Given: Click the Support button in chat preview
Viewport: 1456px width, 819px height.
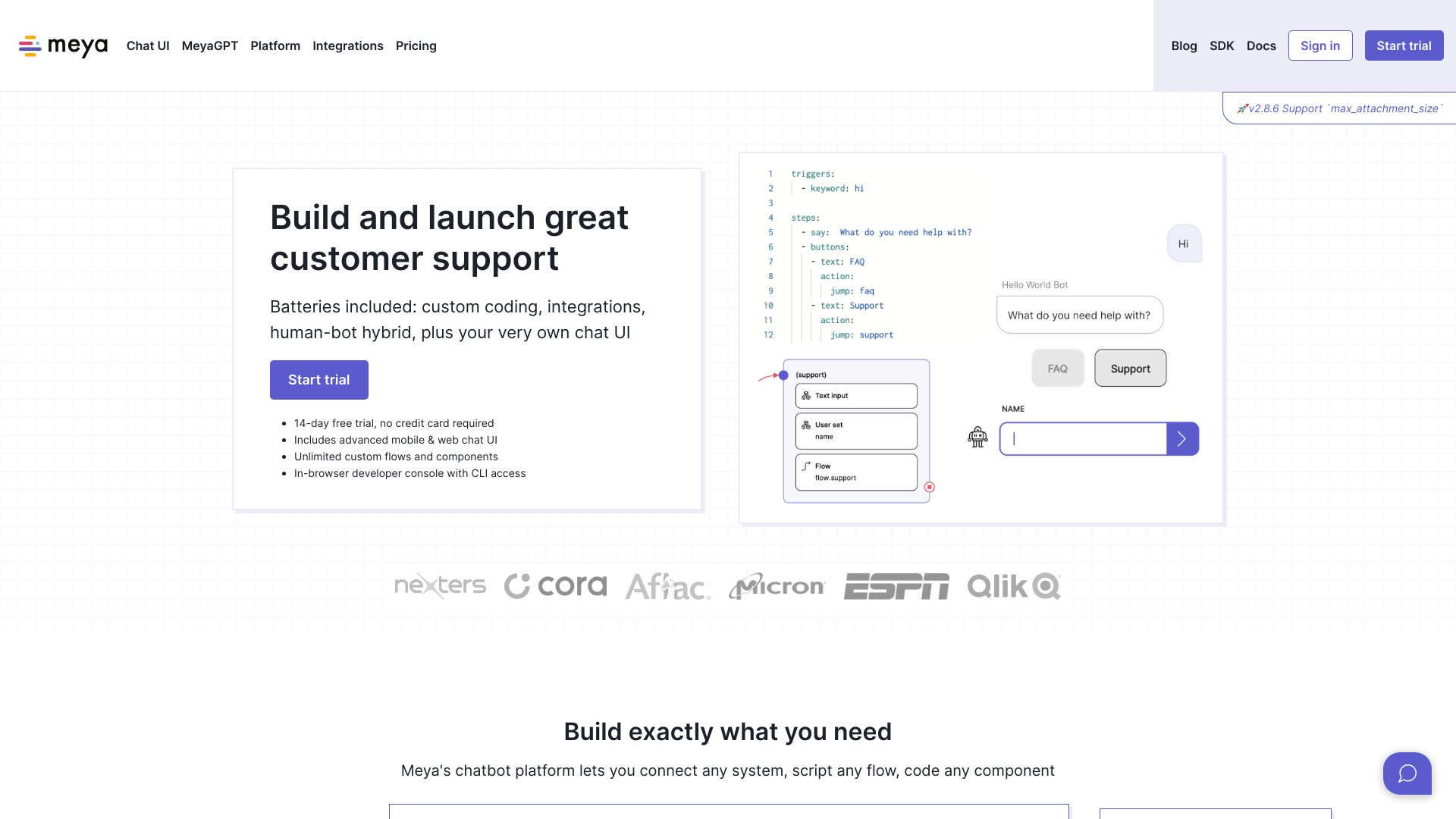Looking at the screenshot, I should click(x=1130, y=367).
